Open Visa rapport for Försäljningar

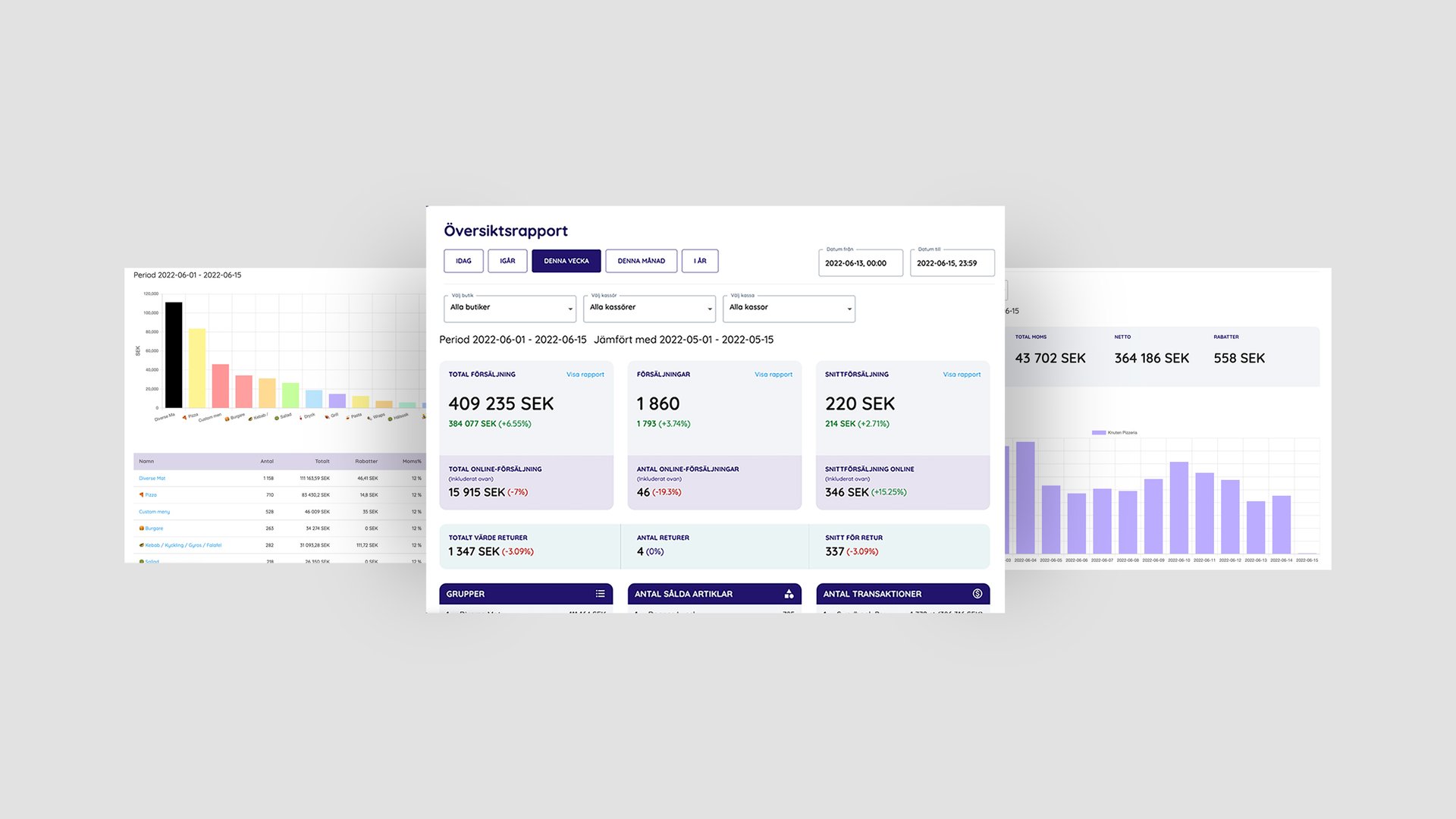pyautogui.click(x=773, y=375)
